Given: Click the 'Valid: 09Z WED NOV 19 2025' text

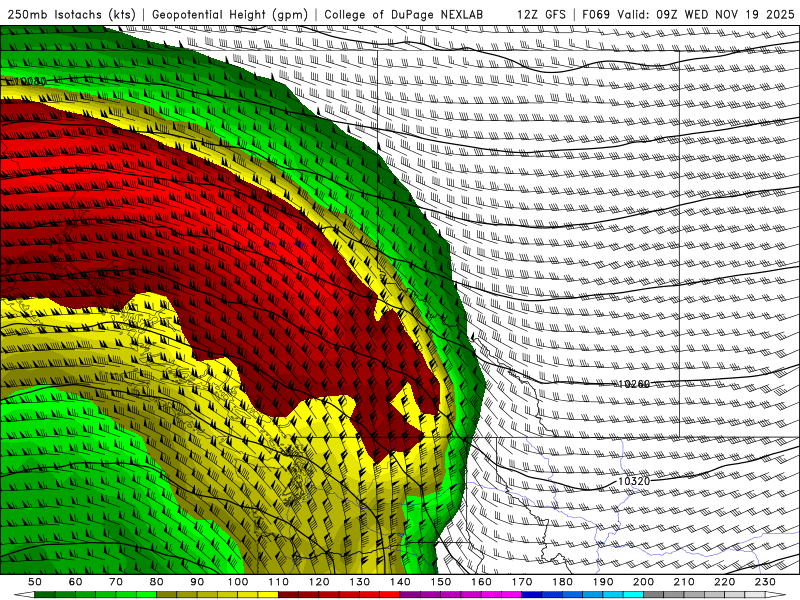Looking at the screenshot, I should click(706, 14).
